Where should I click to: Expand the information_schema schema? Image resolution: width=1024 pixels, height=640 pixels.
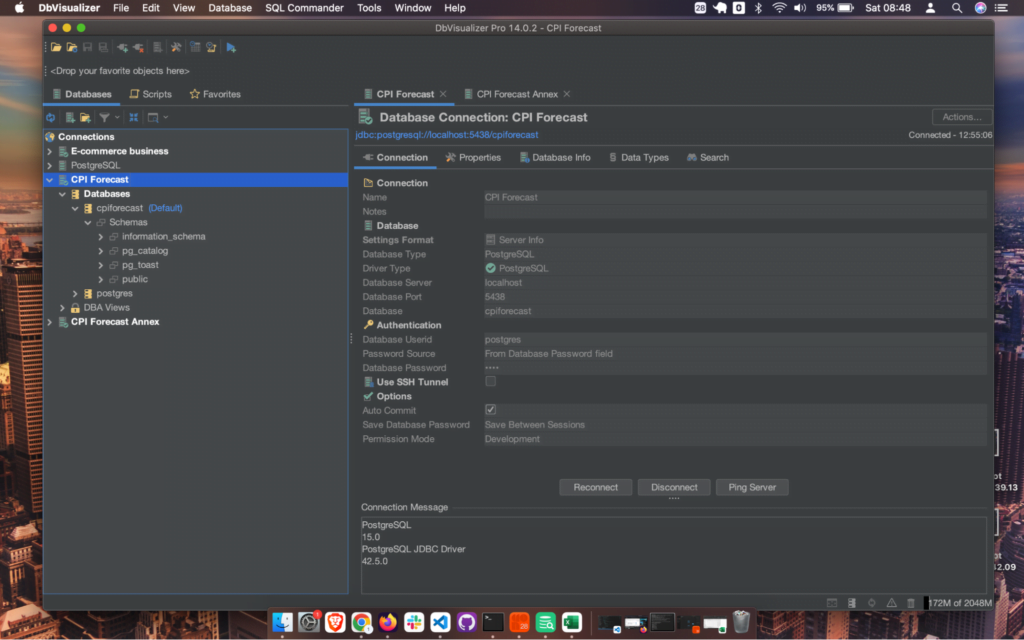coord(101,236)
